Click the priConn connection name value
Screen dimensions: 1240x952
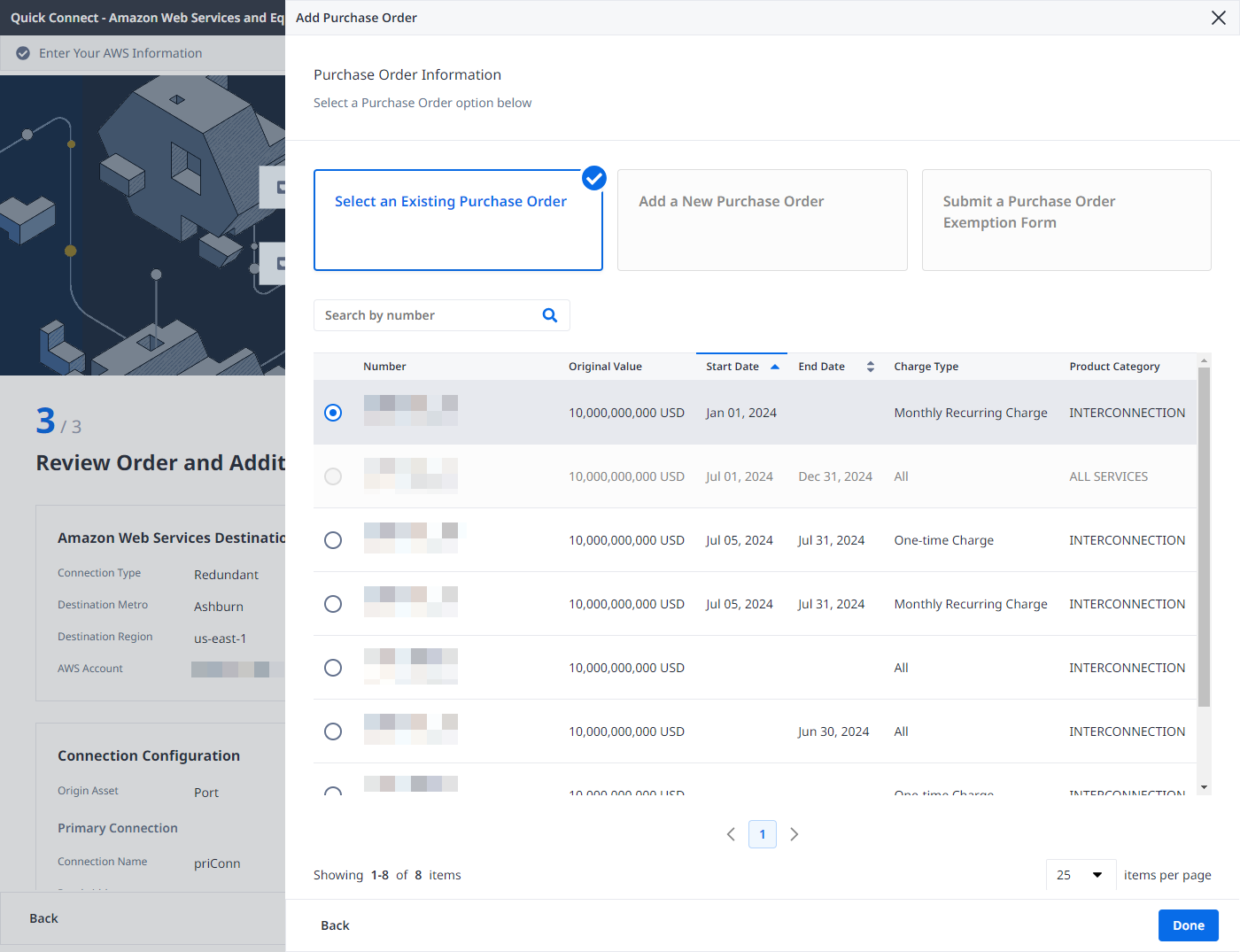point(217,863)
